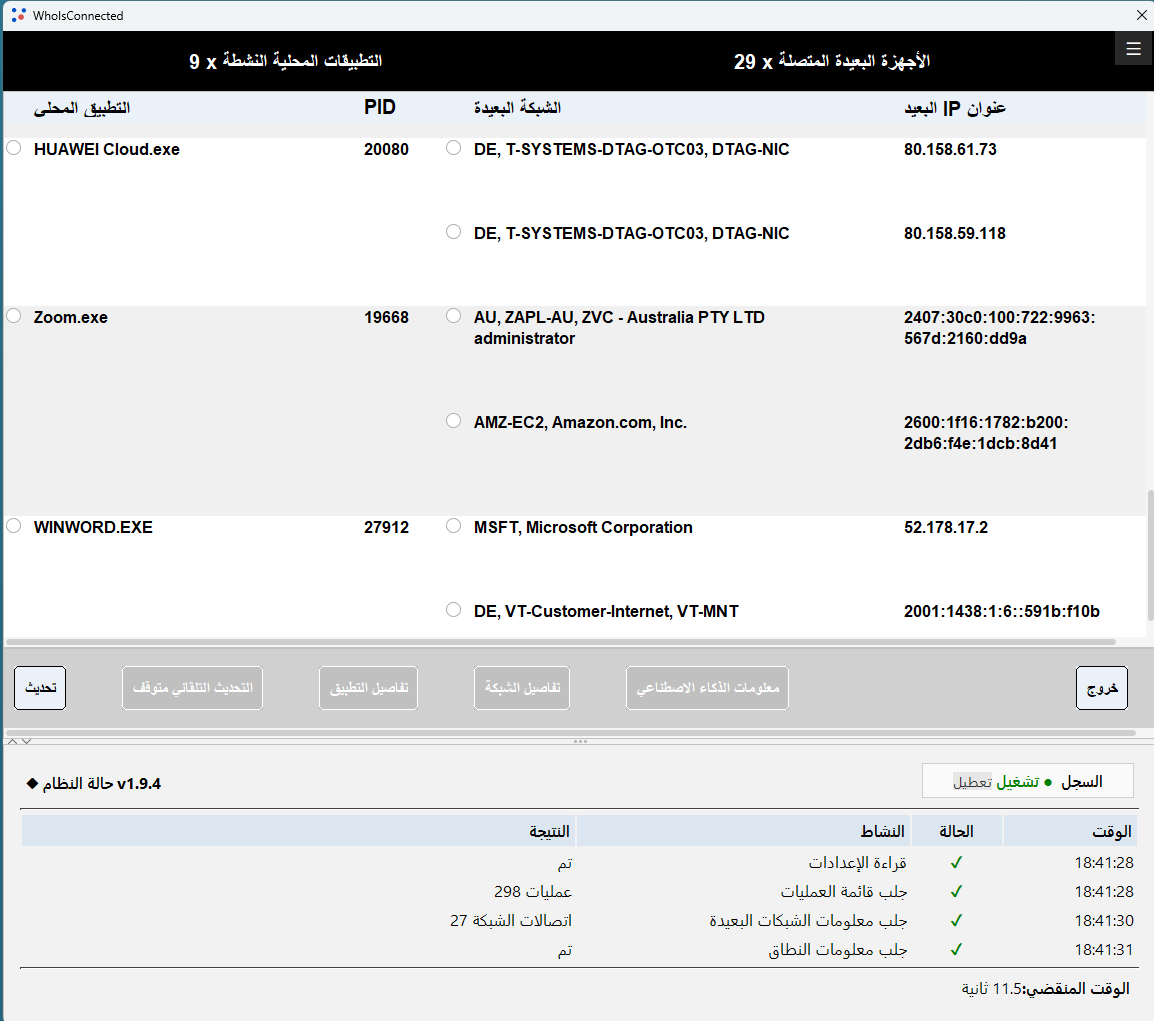Viewport: 1154px width, 1021px height.
Task: Click PID value 20080
Action: click(x=386, y=149)
